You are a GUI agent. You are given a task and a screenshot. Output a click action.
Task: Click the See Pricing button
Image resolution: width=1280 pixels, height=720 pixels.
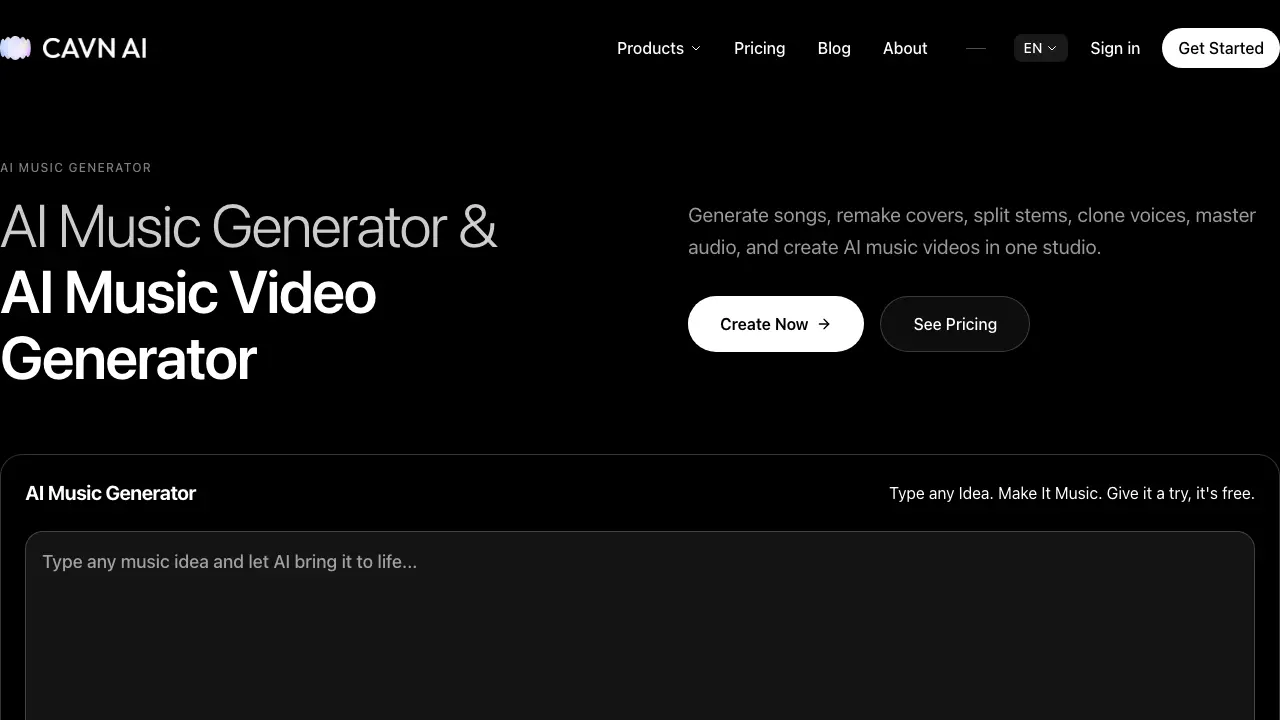coord(955,324)
